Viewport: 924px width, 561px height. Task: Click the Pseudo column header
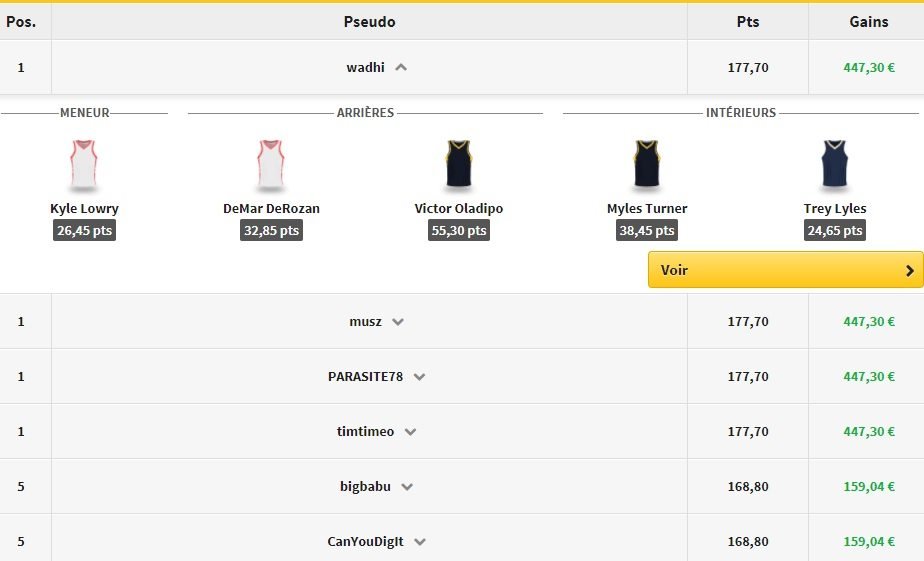(x=369, y=22)
